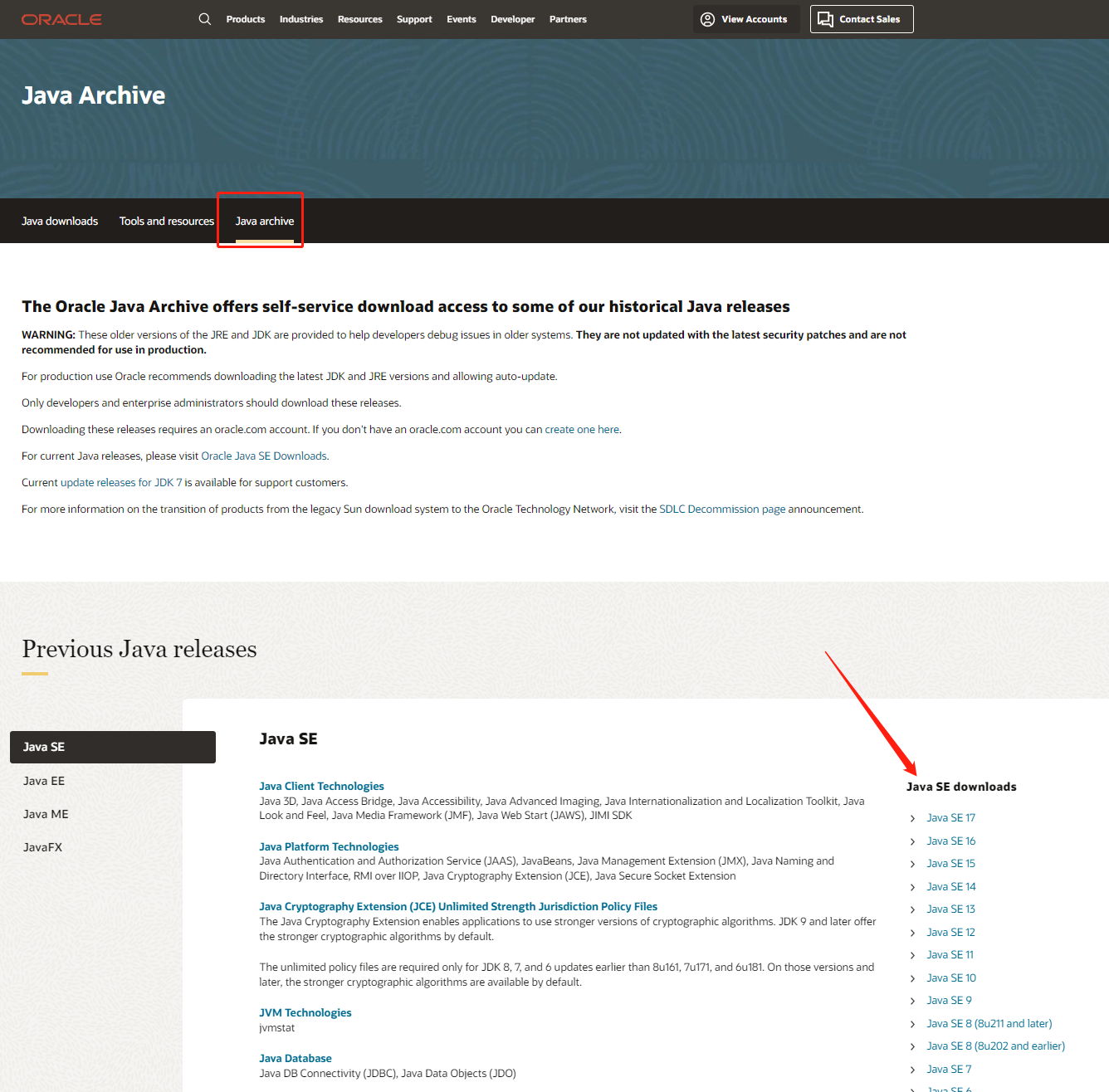
Task: Open the Java SE 12 download link
Action: (x=951, y=932)
